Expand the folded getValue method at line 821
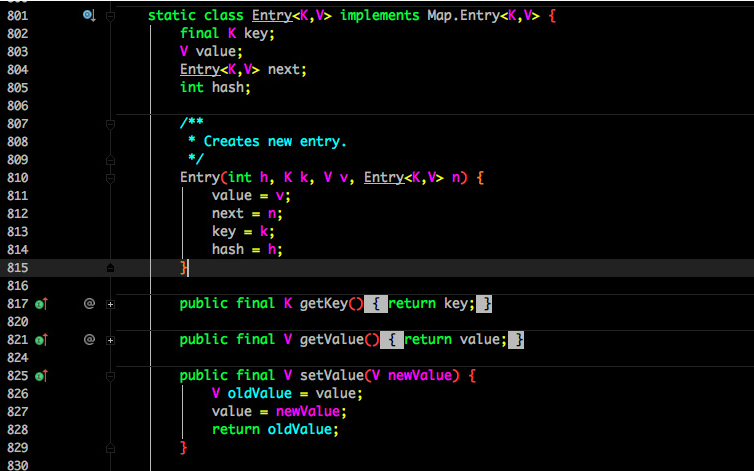Viewport: 754px width, 471px height. tap(110, 341)
